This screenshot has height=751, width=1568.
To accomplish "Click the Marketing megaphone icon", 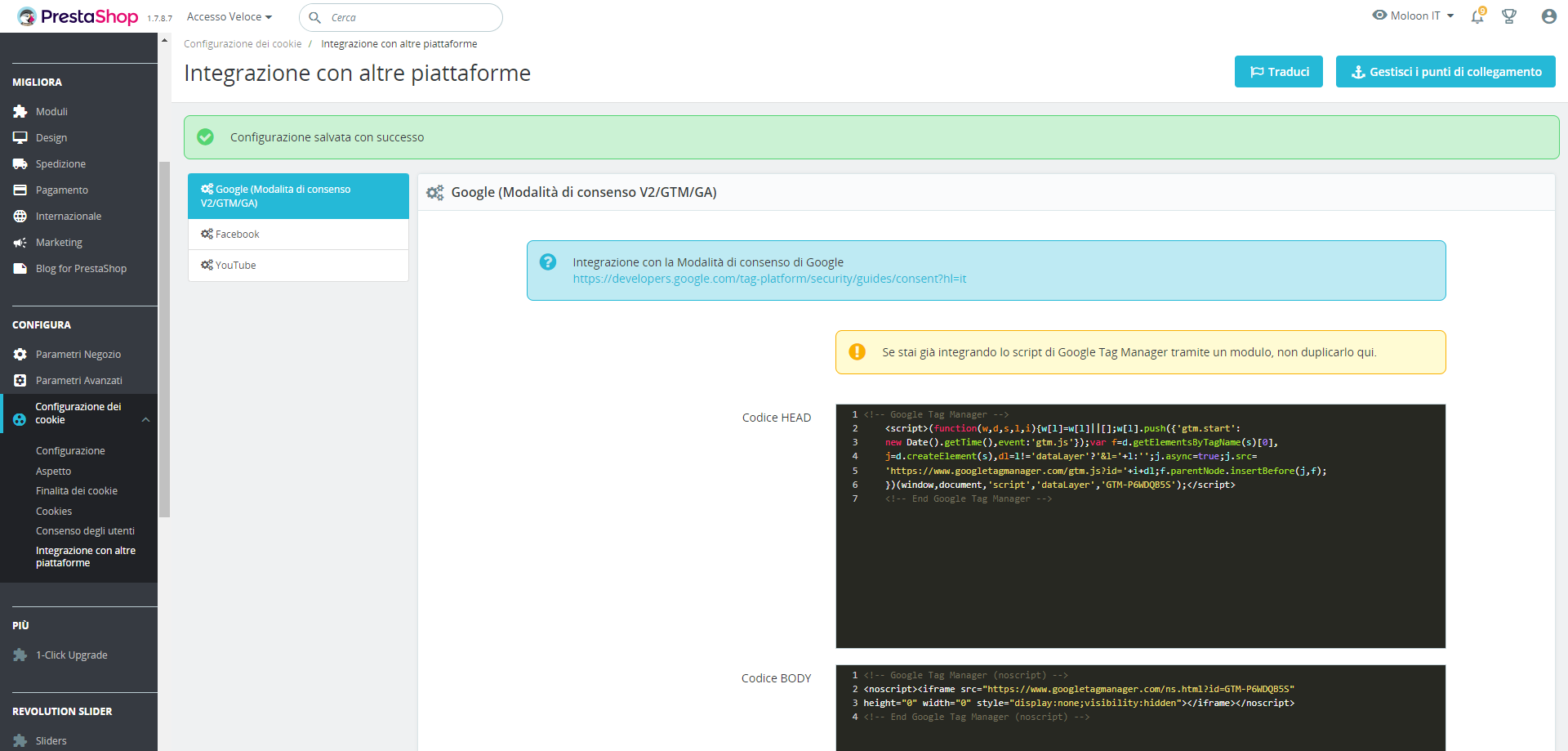I will point(20,243).
